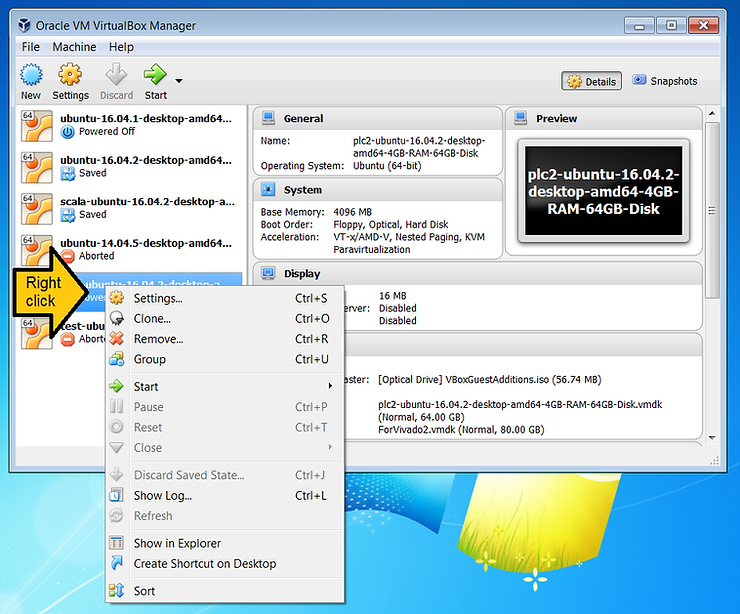Click the green Start arrow in toolbar
The height and width of the screenshot is (614, 740).
pos(155,74)
